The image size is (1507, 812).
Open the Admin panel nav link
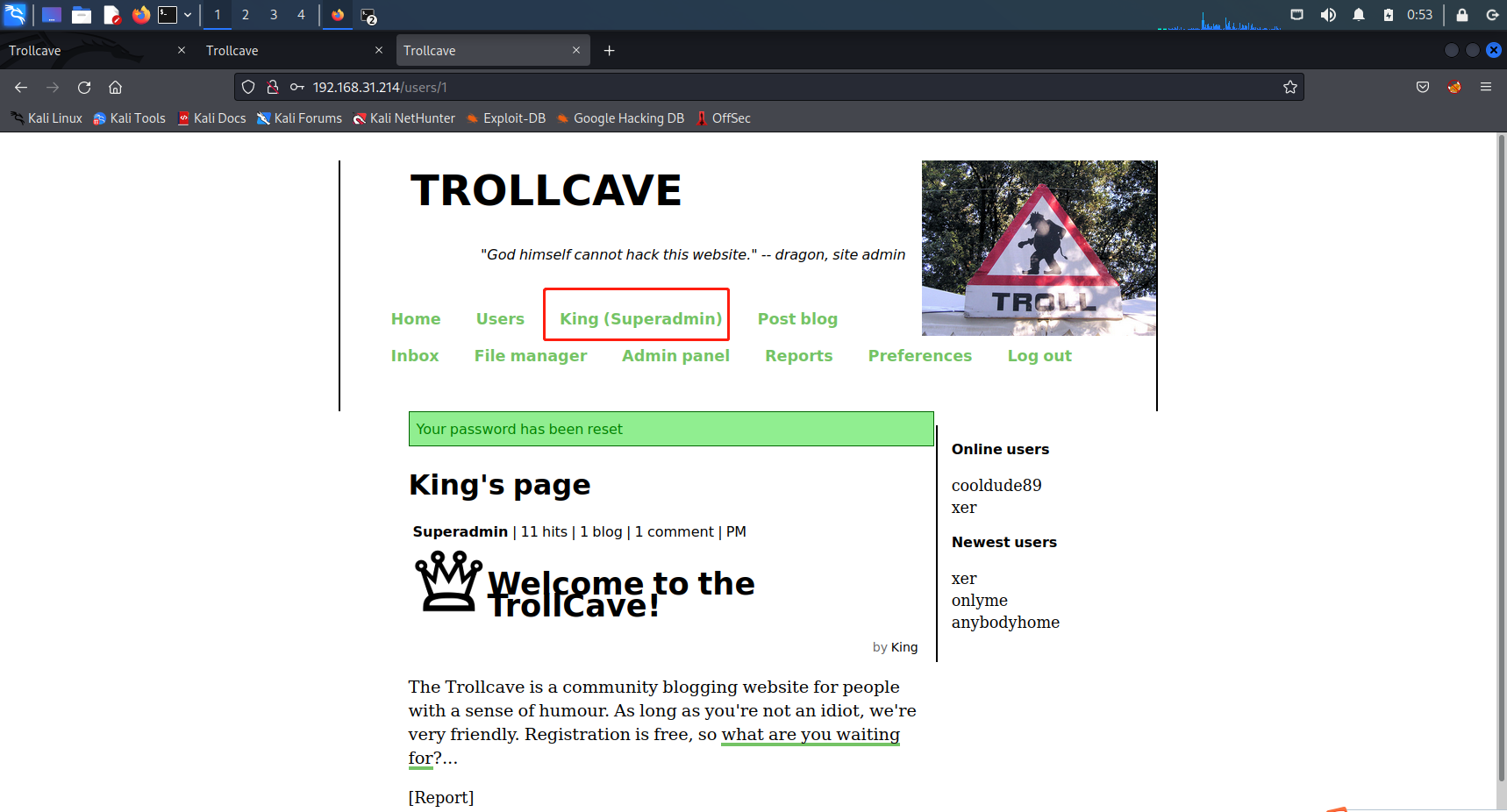675,356
